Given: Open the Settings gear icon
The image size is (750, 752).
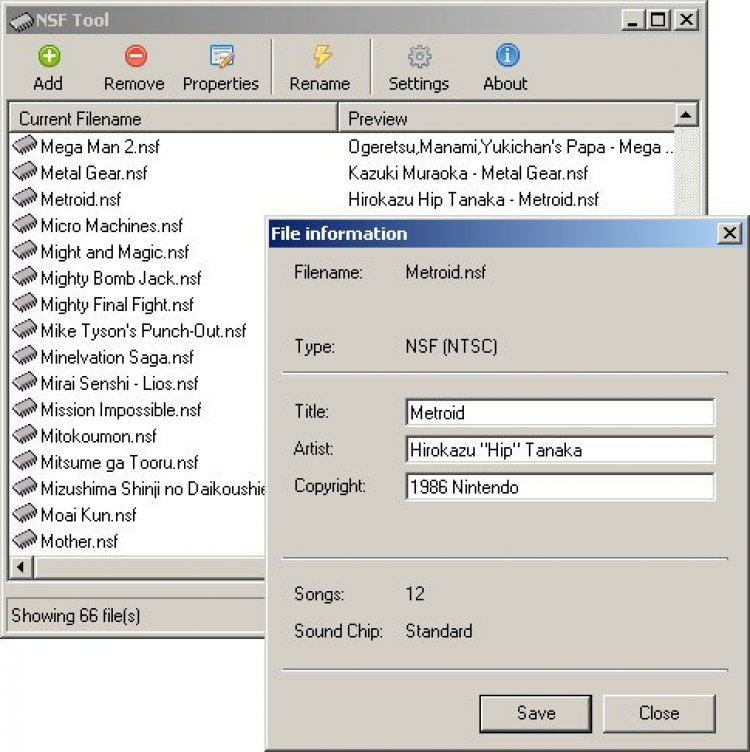Looking at the screenshot, I should click(x=420, y=56).
